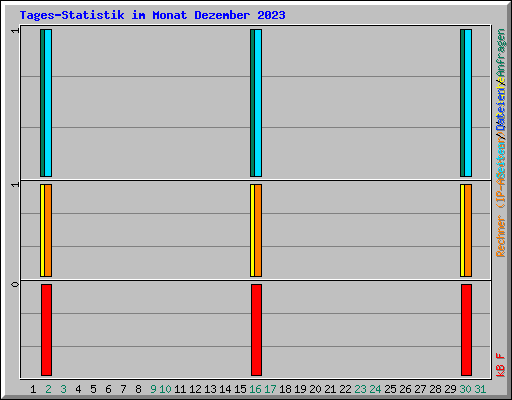512x400 pixels.
Task: Select the orange bar for day 16
Action: pyautogui.click(x=258, y=230)
